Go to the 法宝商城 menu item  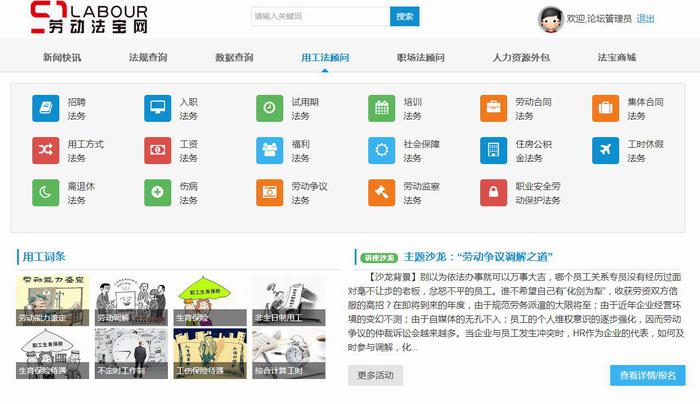[617, 58]
